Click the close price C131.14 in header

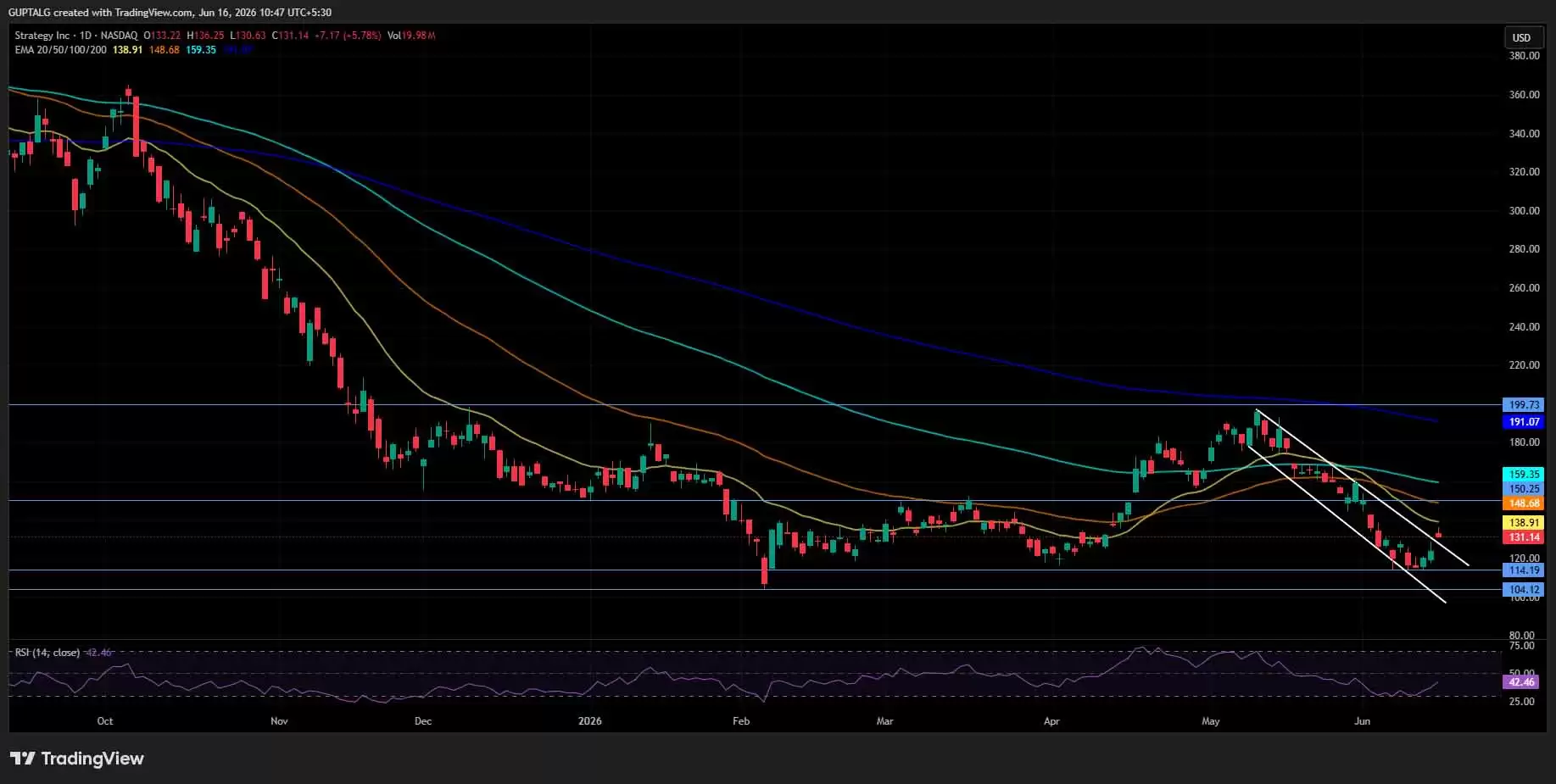290,36
